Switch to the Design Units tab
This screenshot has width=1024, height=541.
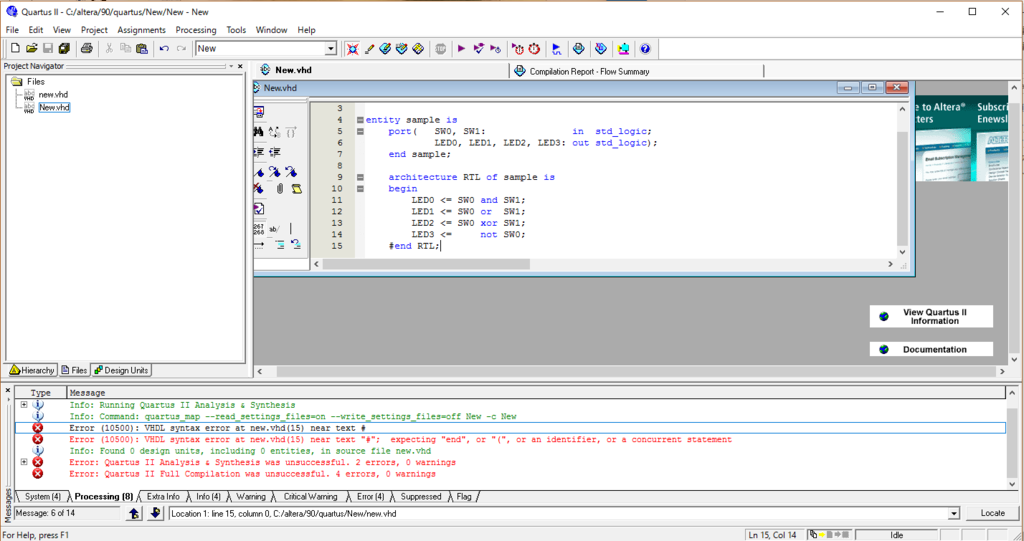tap(121, 370)
